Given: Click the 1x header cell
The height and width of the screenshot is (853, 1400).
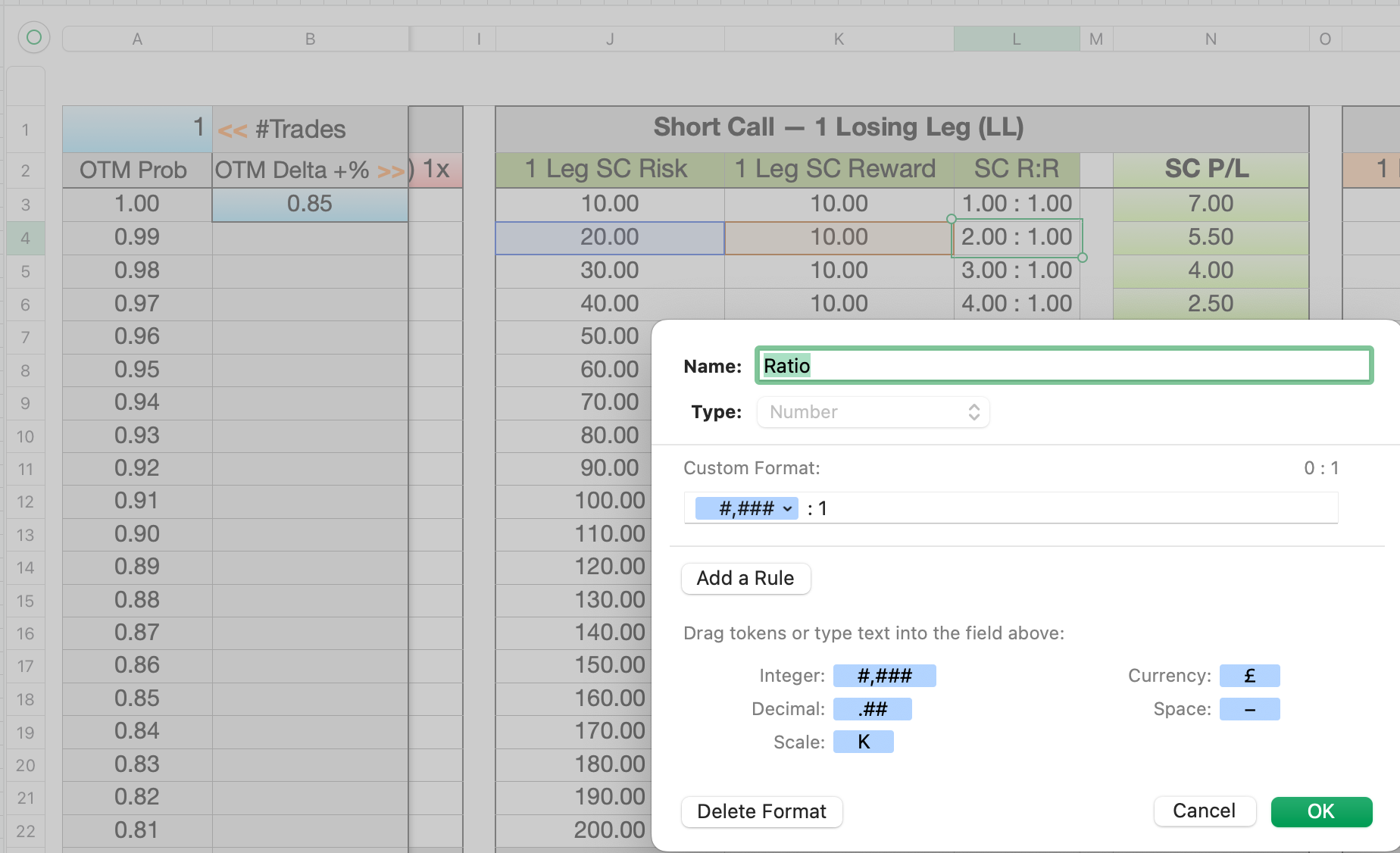Looking at the screenshot, I should (436, 170).
